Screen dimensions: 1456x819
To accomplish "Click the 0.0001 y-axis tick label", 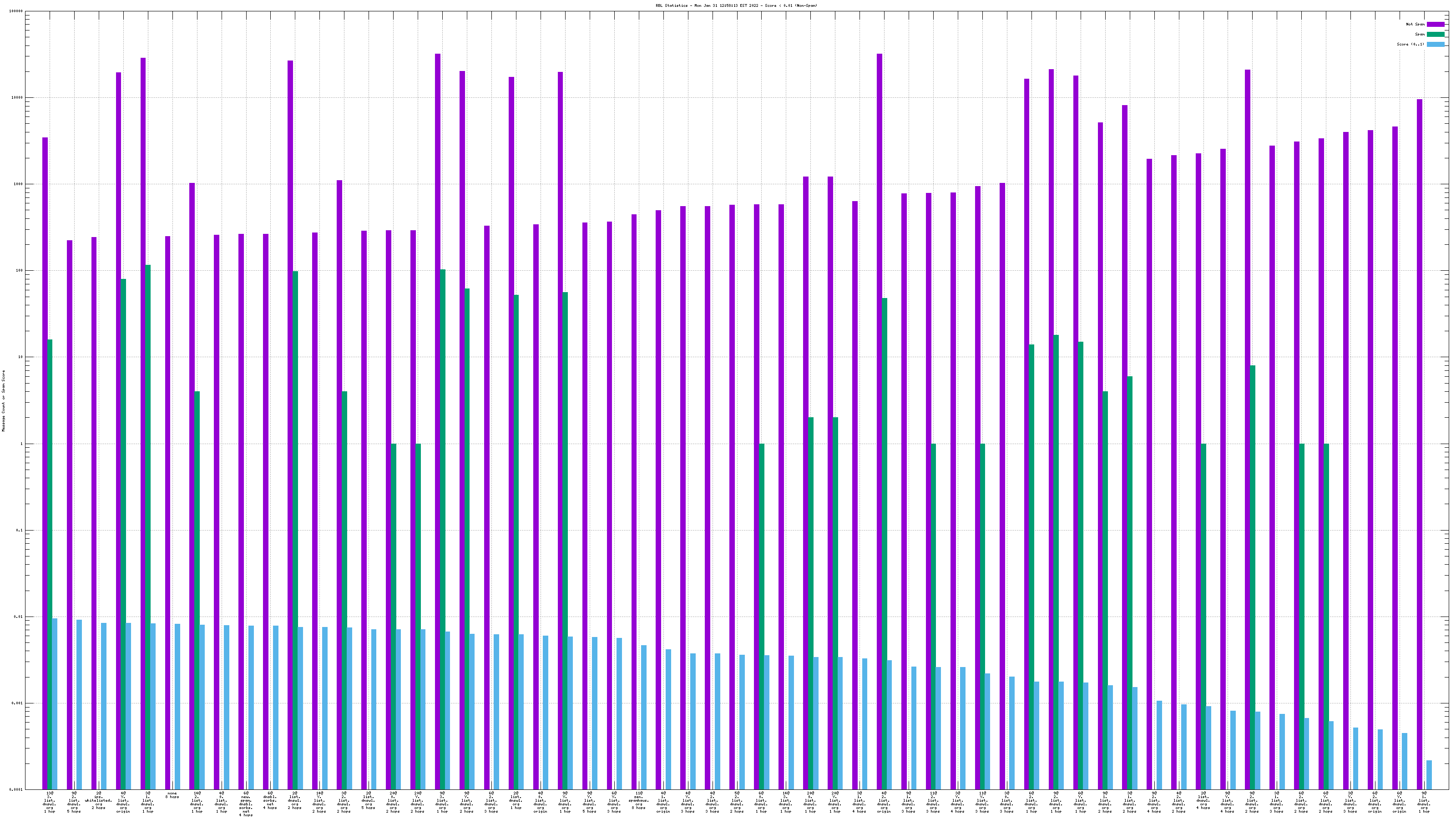I will [x=16, y=789].
